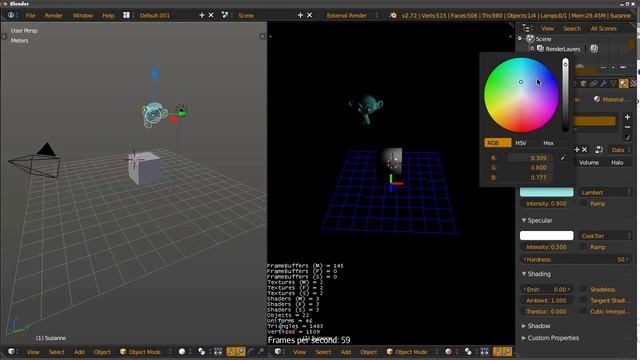
Task: Open the scene browser icon
Action: (225, 15)
